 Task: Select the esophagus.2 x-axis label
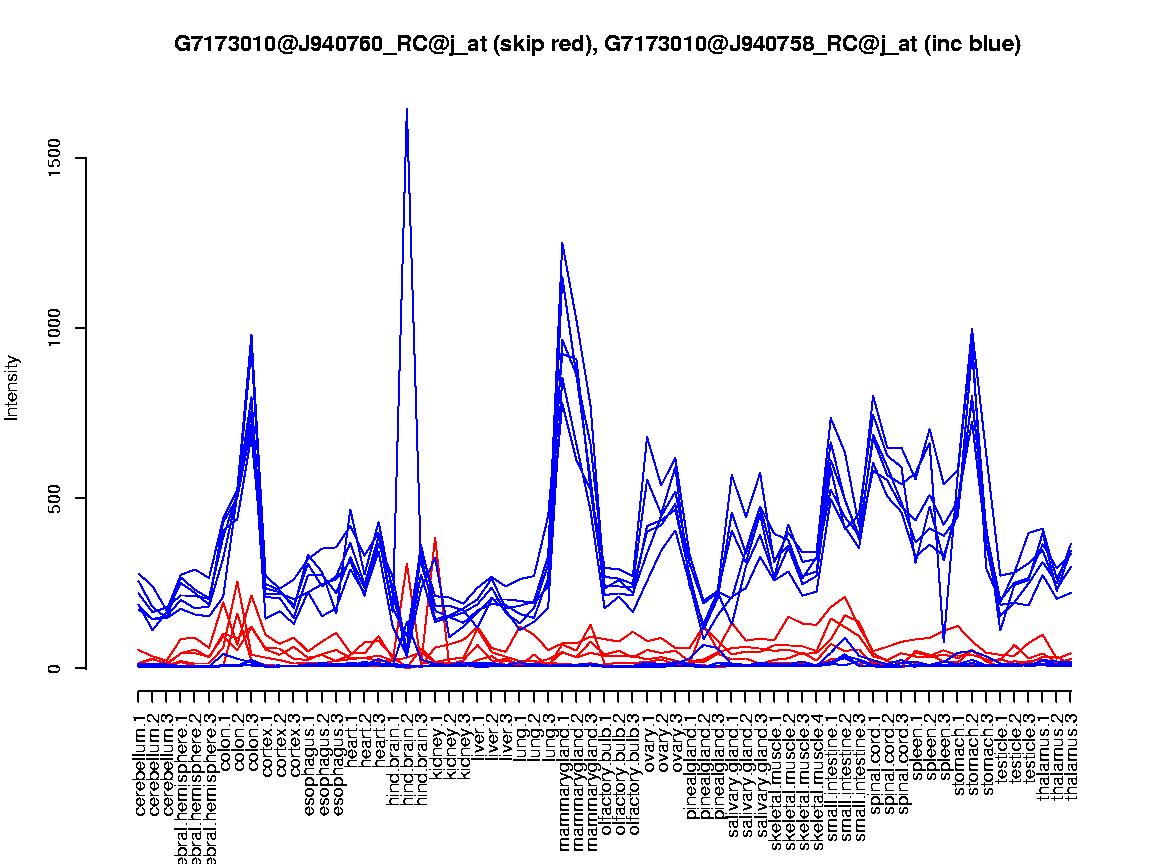(x=323, y=762)
